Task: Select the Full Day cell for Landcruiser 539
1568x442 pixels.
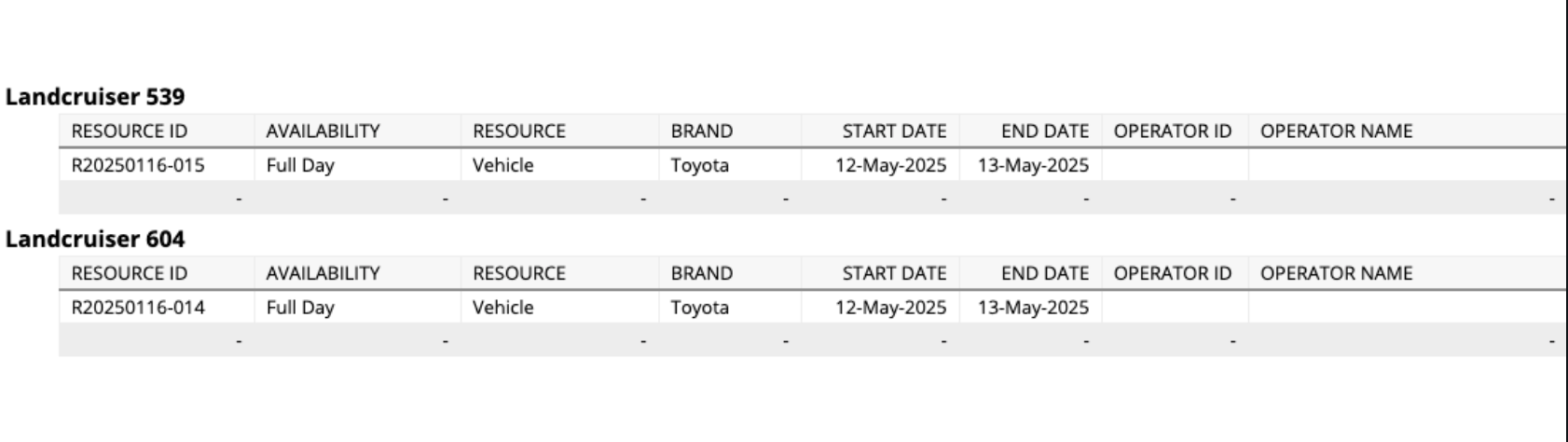Action: [x=300, y=166]
